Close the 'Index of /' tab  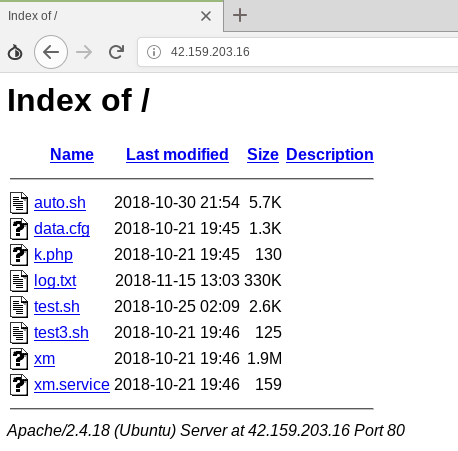(206, 16)
